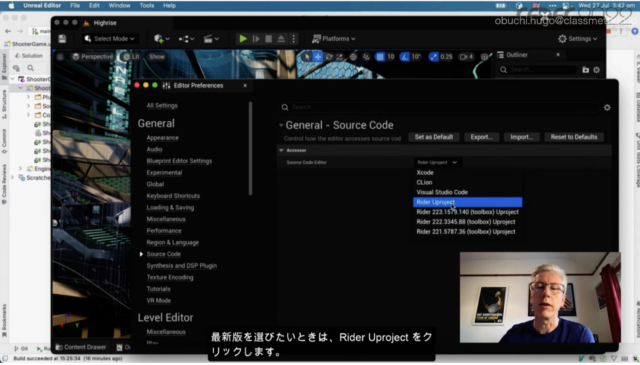Click the Editor Preferences search field

[x=444, y=107]
